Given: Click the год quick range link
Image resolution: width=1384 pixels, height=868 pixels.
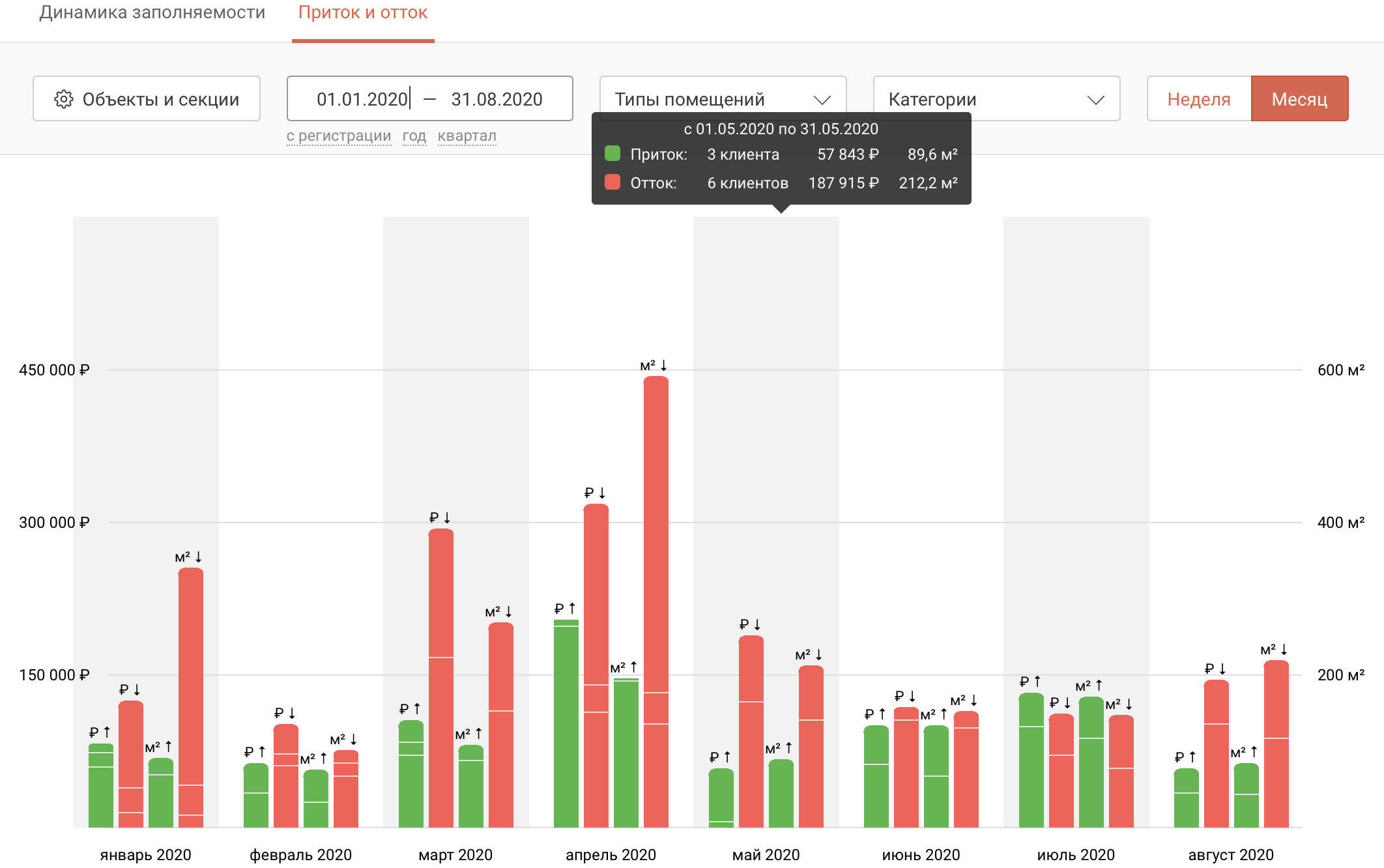Looking at the screenshot, I should 414,136.
